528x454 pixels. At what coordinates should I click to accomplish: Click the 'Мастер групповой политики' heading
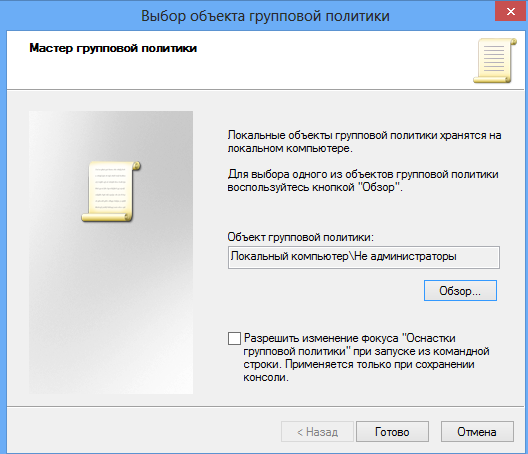point(113,48)
